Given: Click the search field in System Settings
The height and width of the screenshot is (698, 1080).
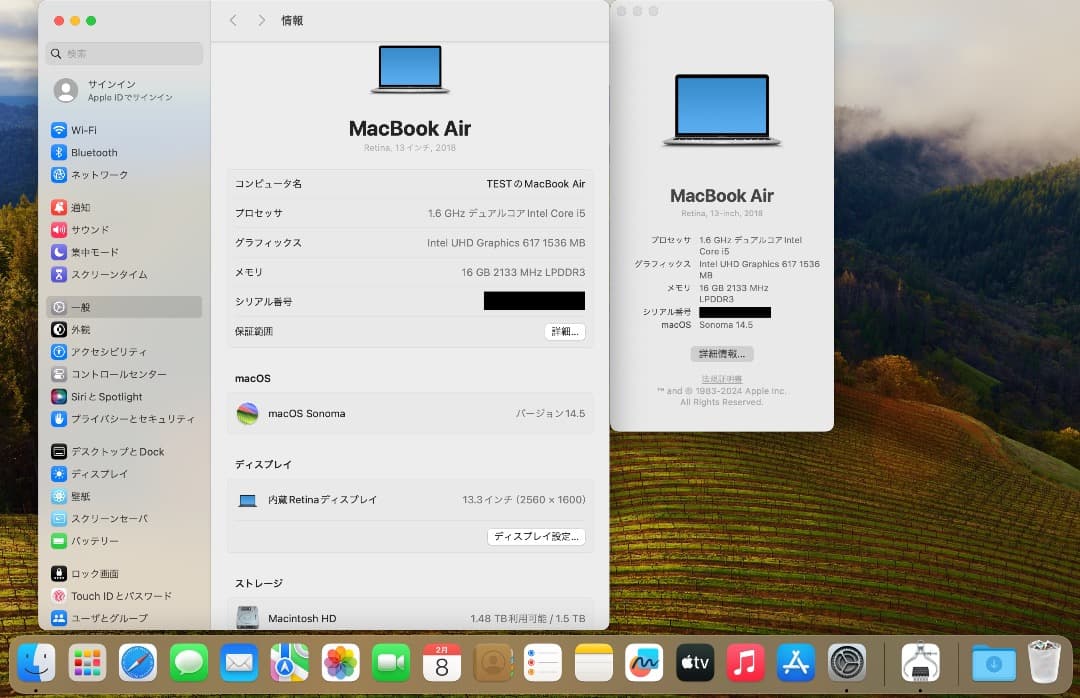Looking at the screenshot, I should click(124, 53).
